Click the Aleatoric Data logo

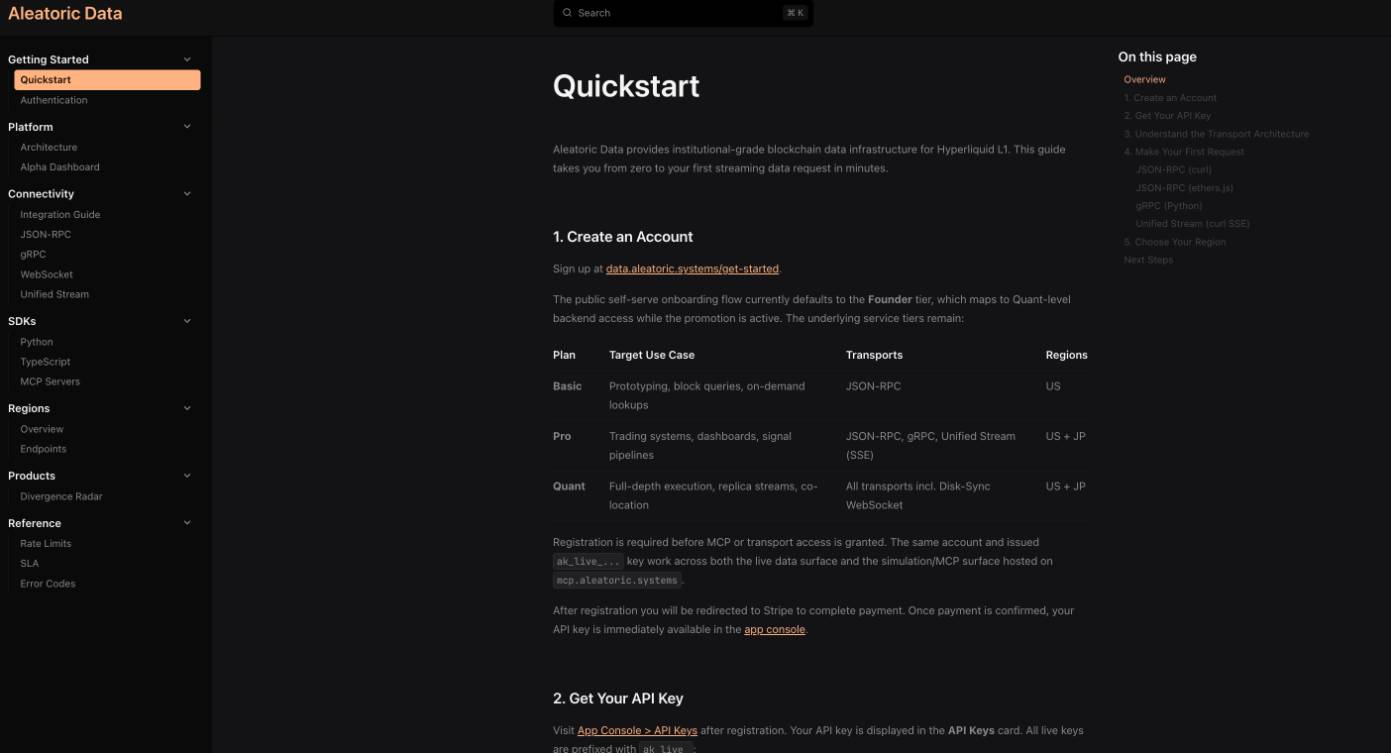(x=65, y=13)
